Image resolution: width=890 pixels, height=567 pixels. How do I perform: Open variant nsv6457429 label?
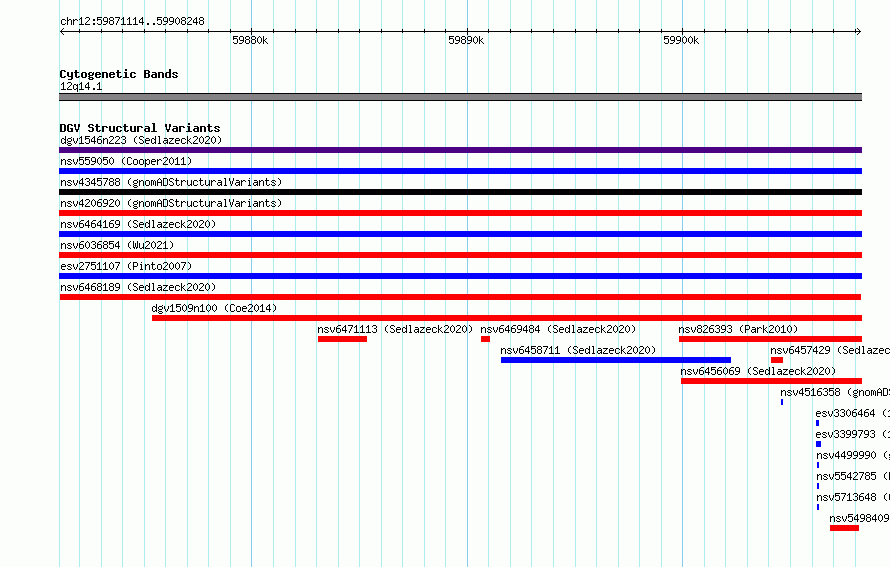point(830,350)
